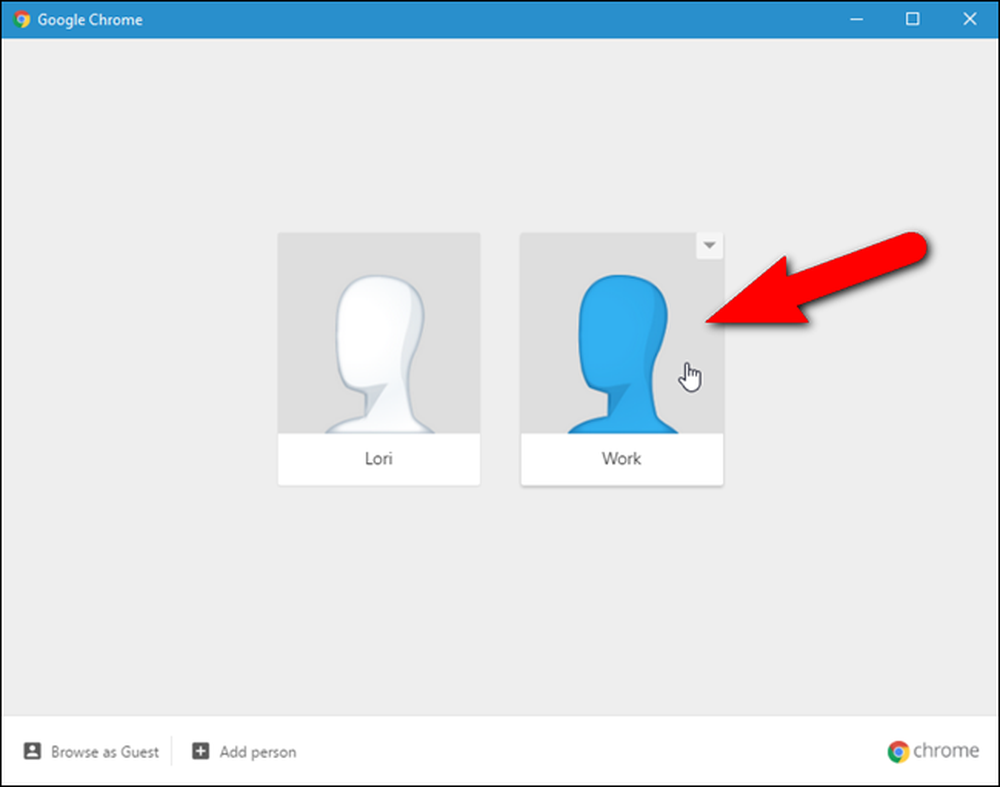Click the gray chrome wordmark text

pos(946,751)
